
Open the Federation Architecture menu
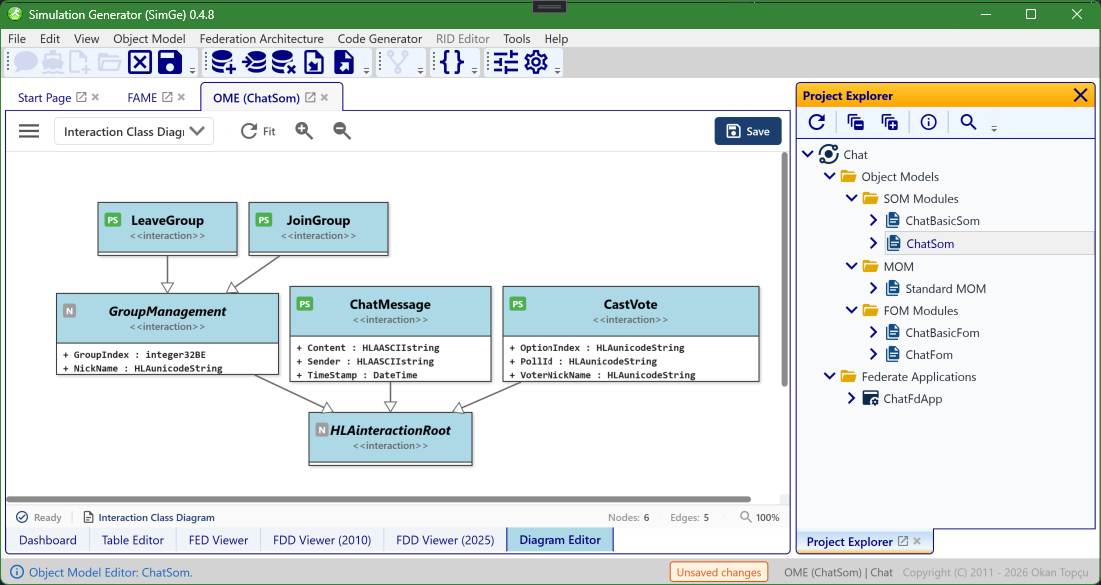pos(261,39)
